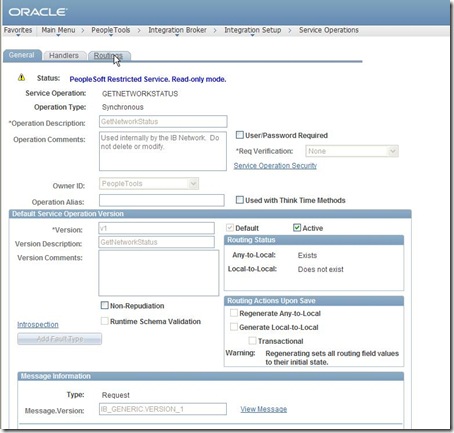Viewport: 454px width, 433px height.
Task: Open the Main Menu breadcrumb
Action: point(58,30)
